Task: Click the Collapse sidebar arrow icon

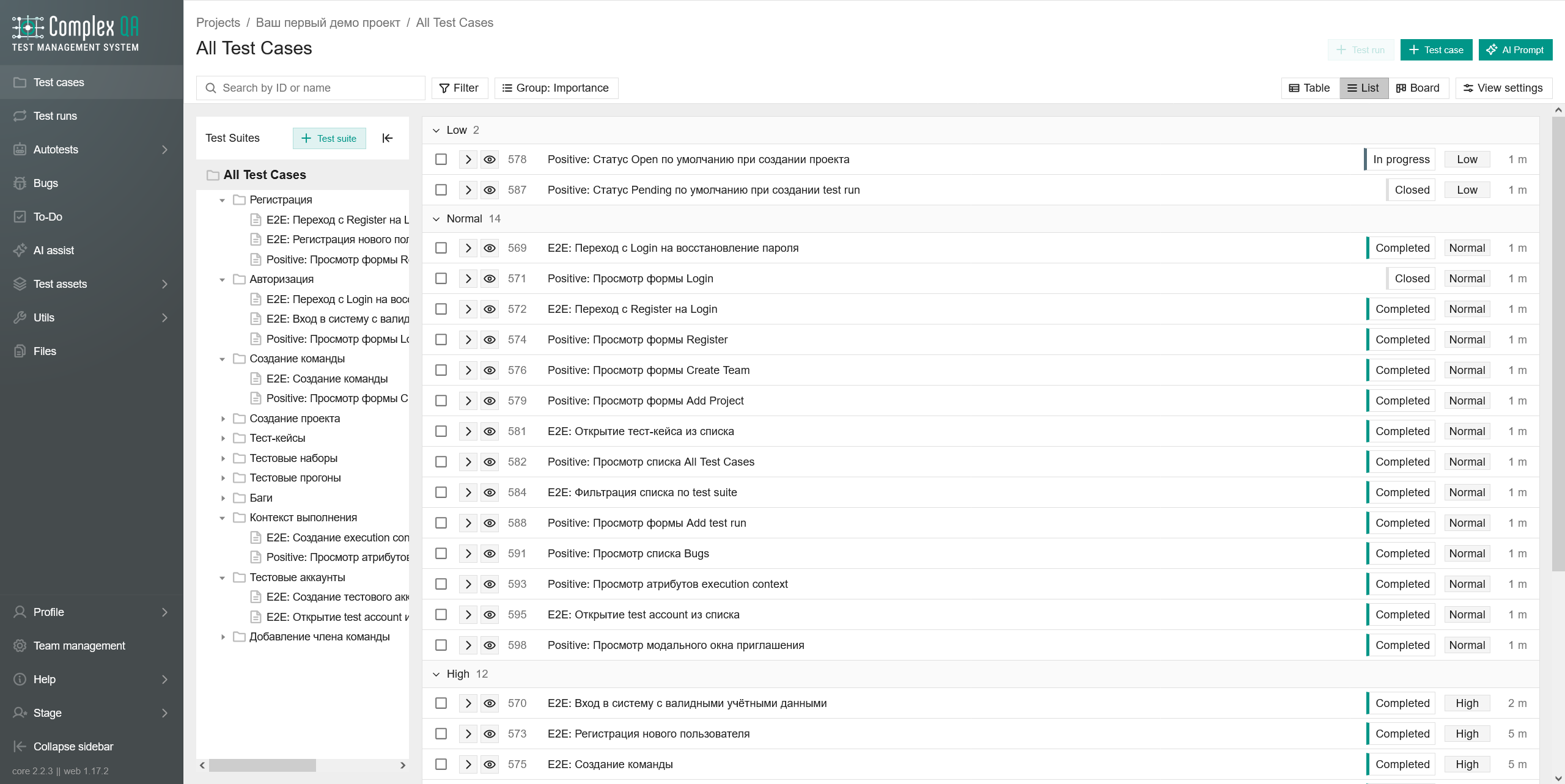Action: [x=20, y=746]
